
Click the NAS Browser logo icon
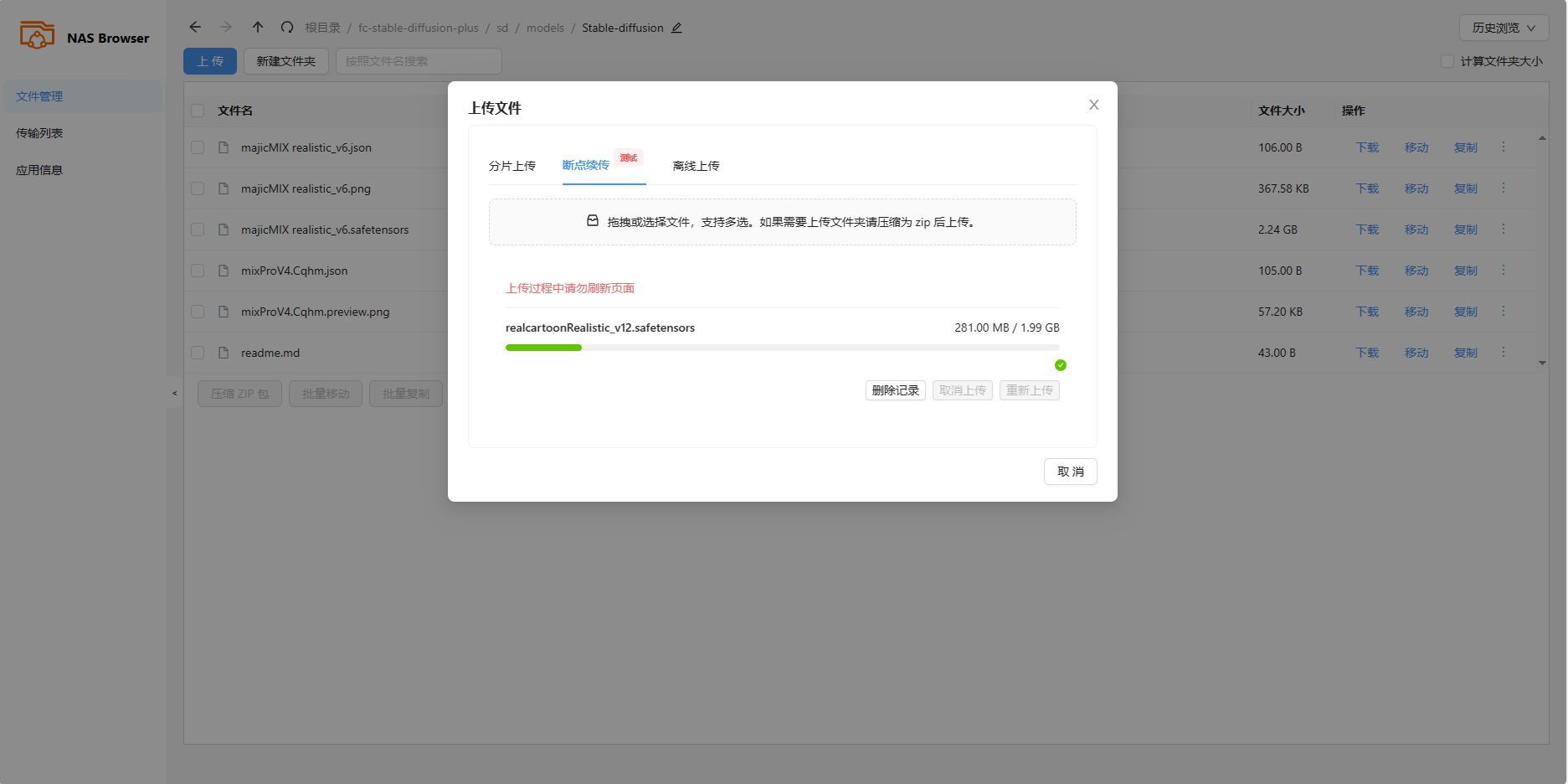click(x=37, y=36)
